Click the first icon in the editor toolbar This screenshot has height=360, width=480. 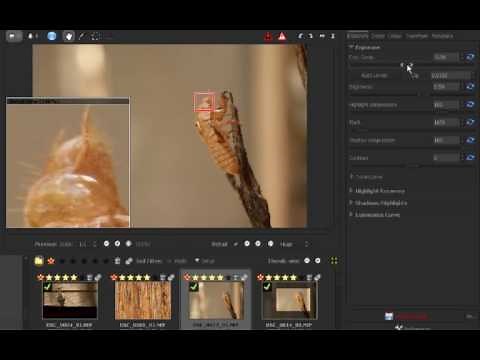pyautogui.click(x=13, y=36)
